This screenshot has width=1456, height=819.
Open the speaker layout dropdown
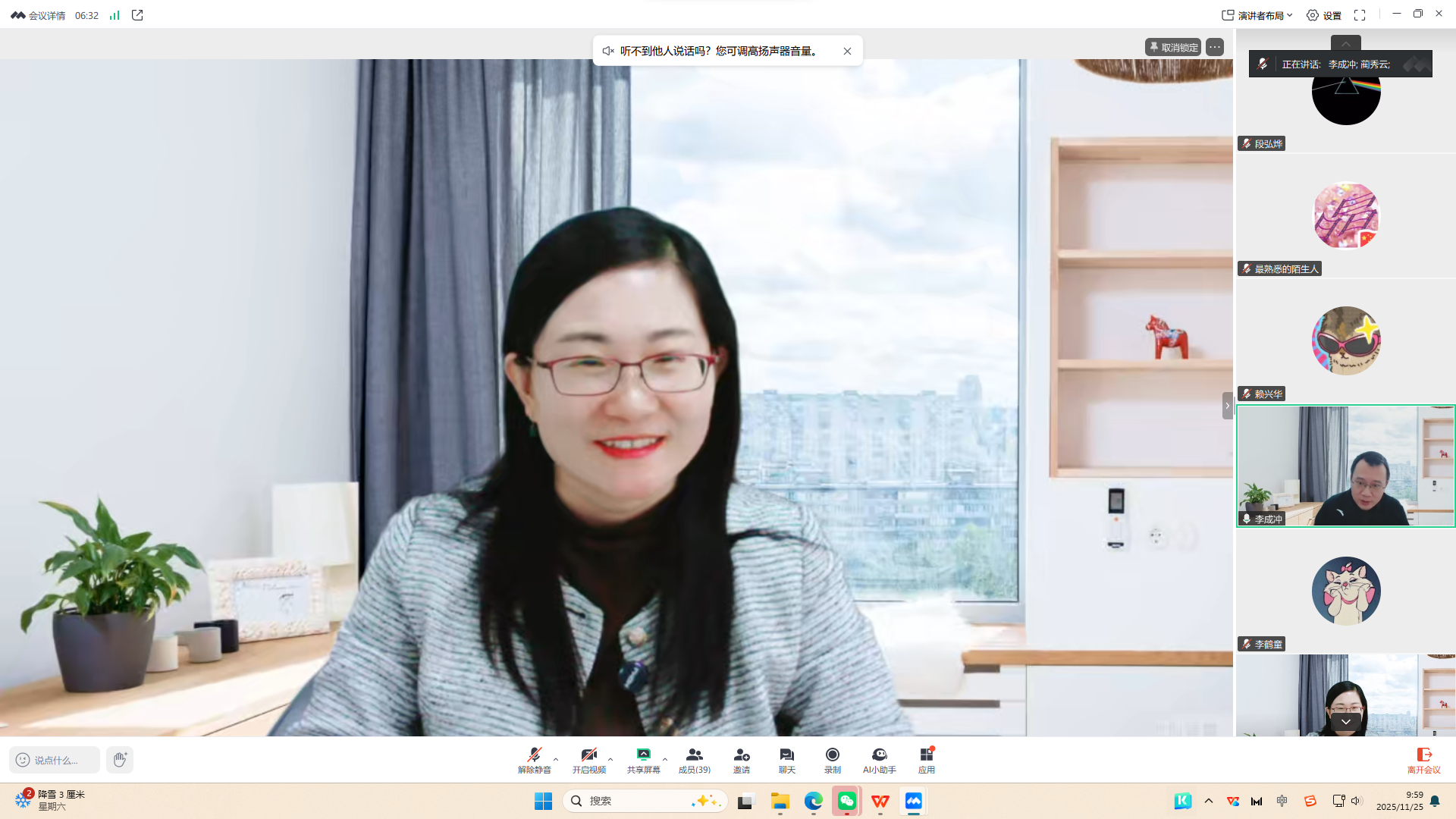pos(1257,15)
